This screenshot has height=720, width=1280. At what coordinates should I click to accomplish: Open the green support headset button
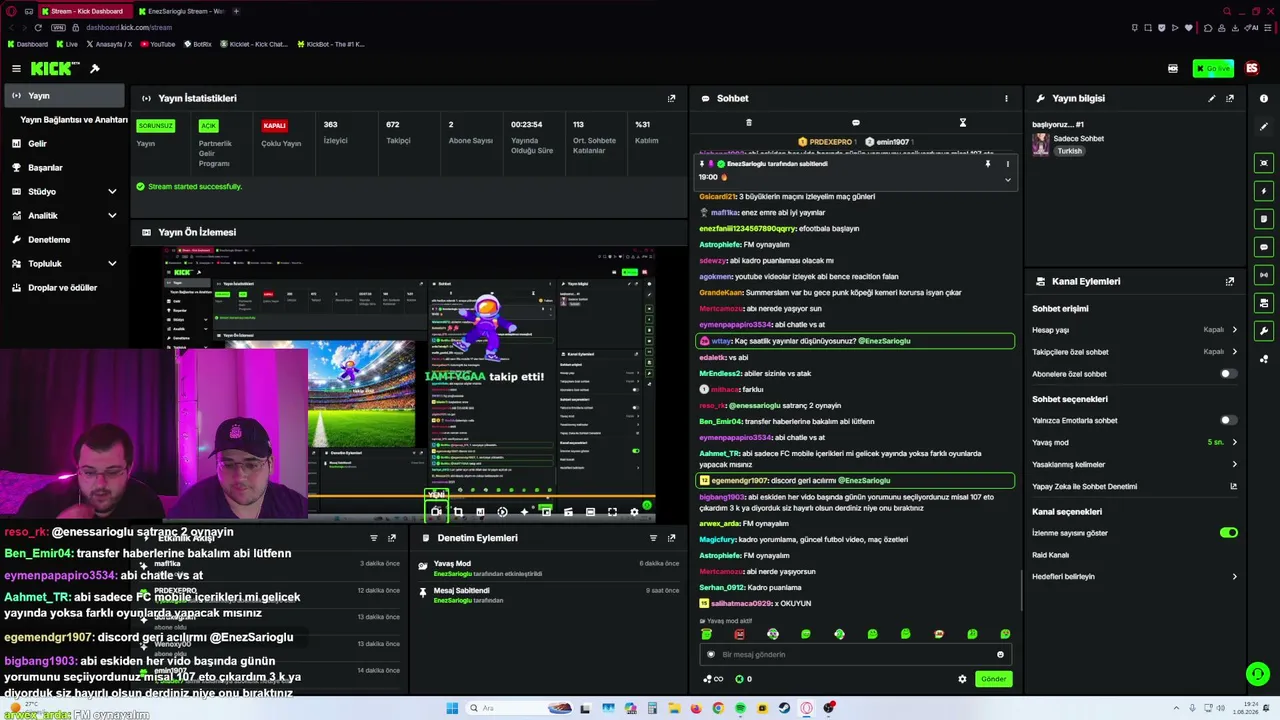pyautogui.click(x=1258, y=674)
